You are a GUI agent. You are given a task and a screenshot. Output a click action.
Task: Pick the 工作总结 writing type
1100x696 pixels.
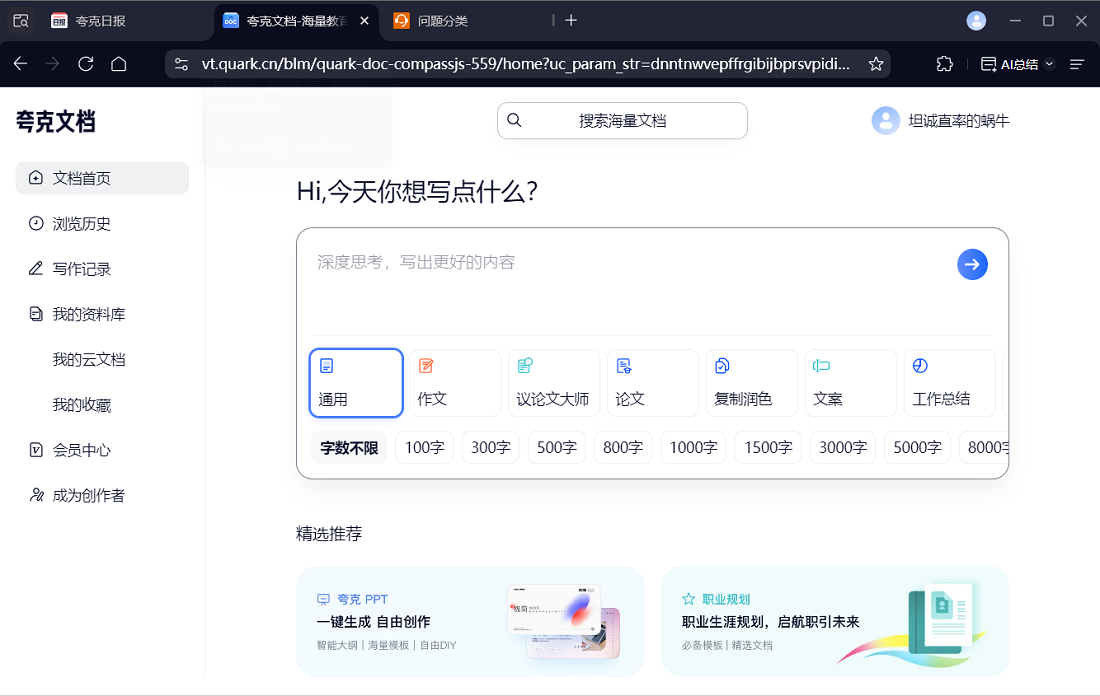[x=949, y=382]
